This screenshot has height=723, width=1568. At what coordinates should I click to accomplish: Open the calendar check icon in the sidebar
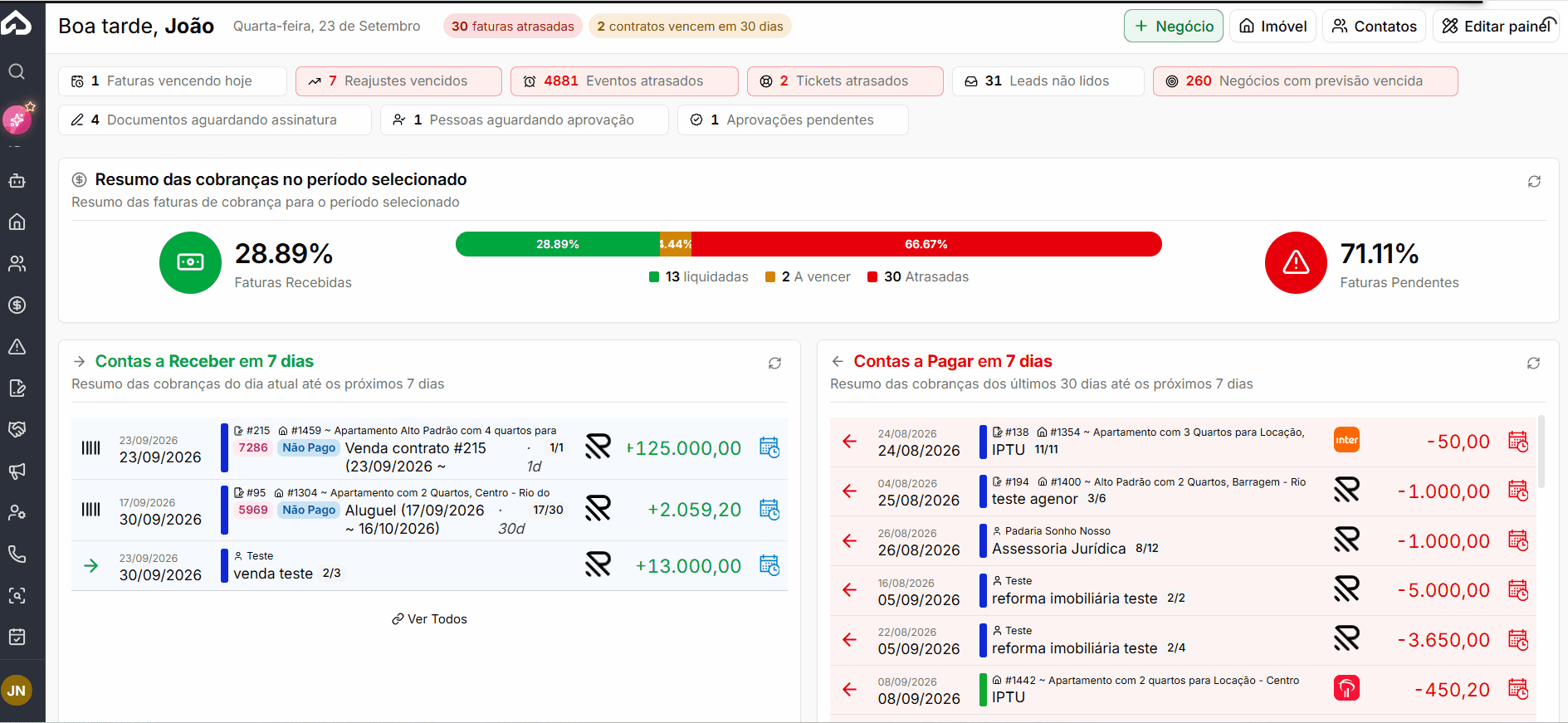point(17,637)
